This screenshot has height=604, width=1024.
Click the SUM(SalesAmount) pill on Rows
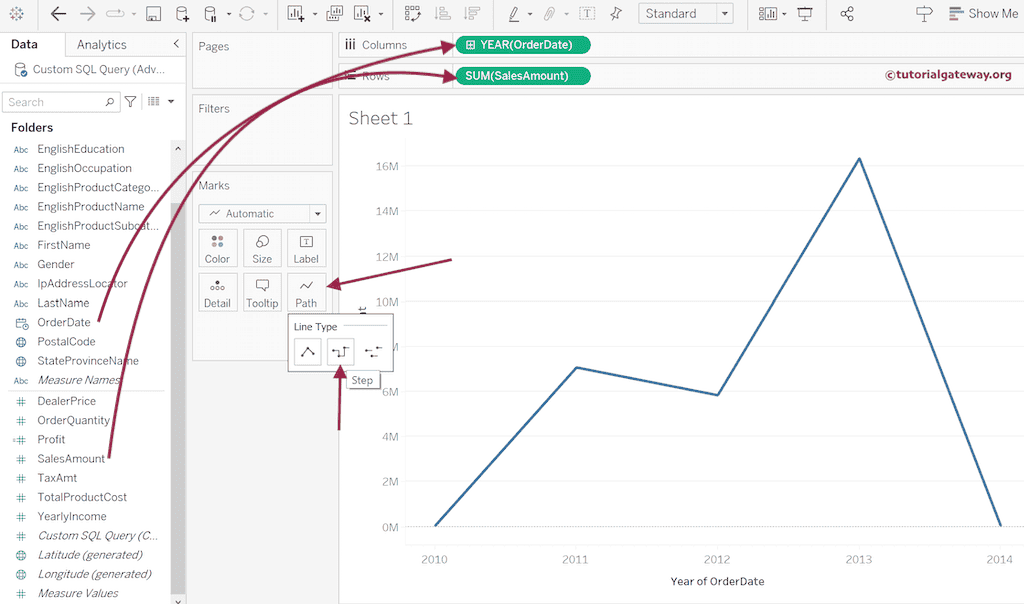522,76
